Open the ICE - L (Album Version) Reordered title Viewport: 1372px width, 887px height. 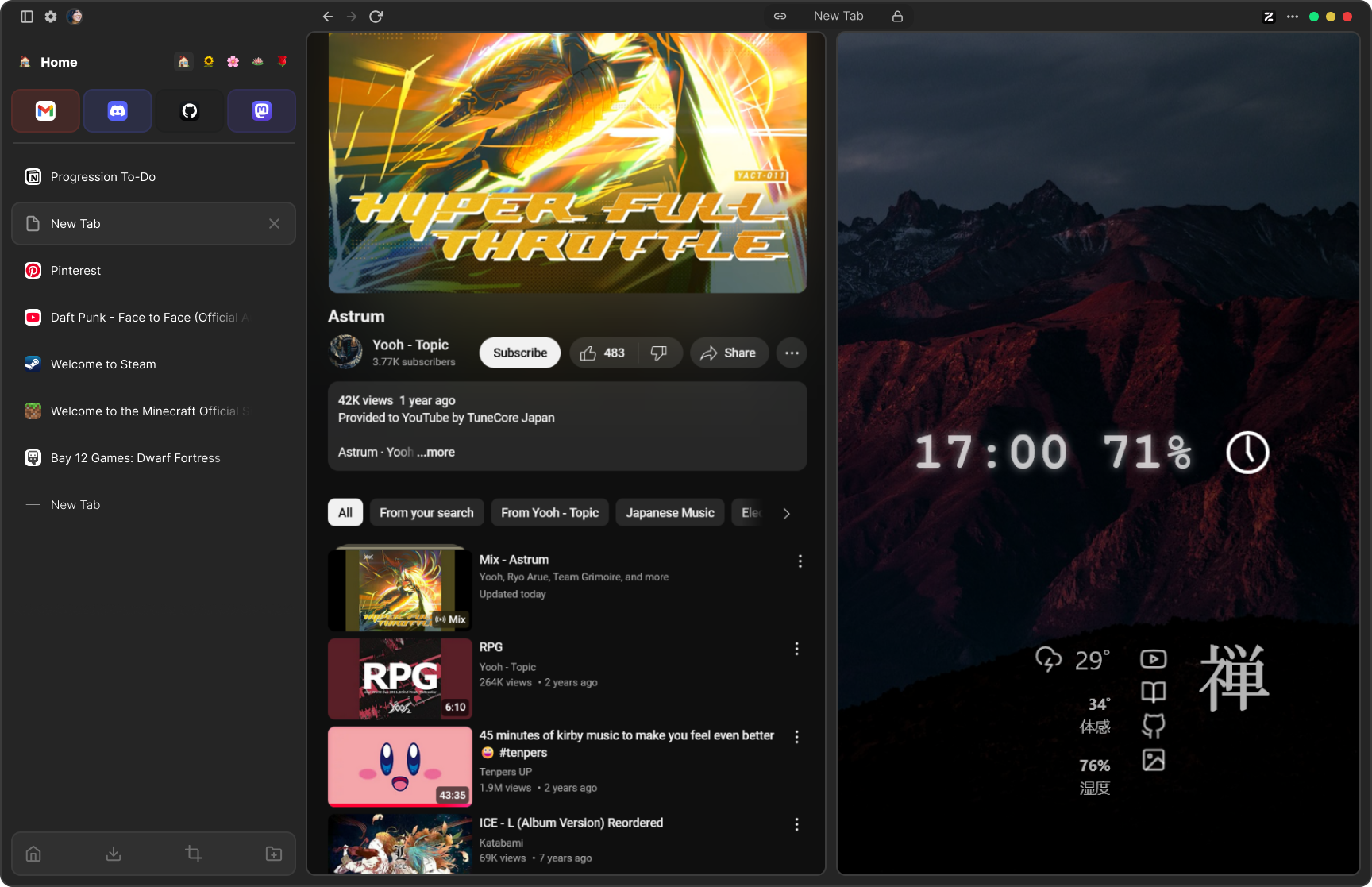(571, 823)
